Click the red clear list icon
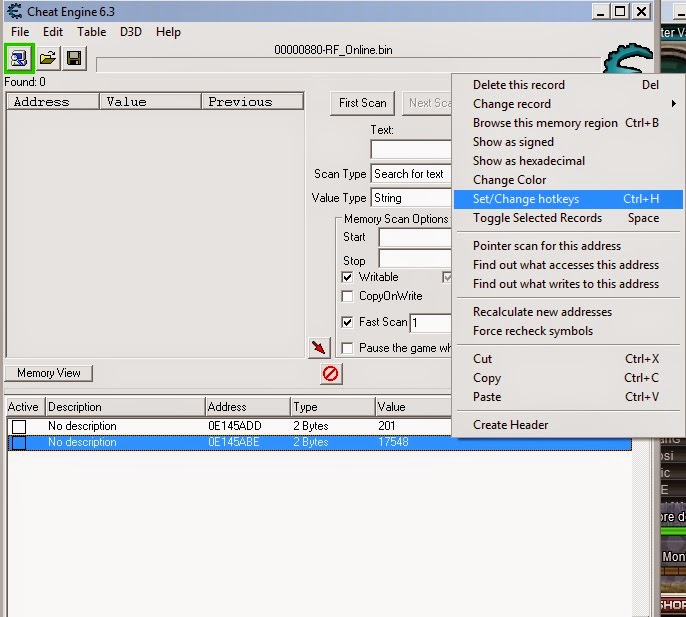686x617 pixels. click(331, 374)
